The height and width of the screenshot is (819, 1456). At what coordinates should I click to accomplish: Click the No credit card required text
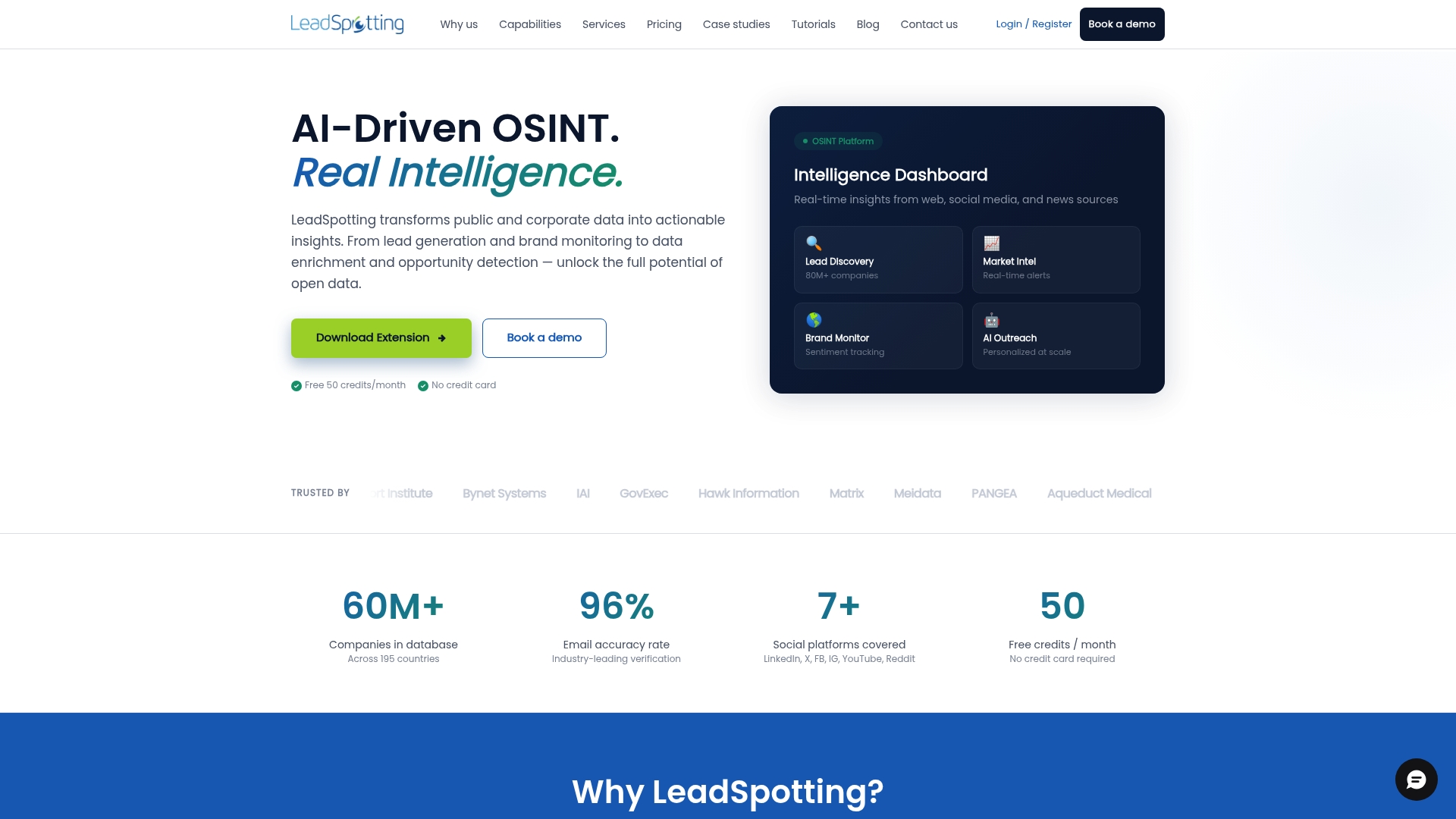pos(1062,659)
